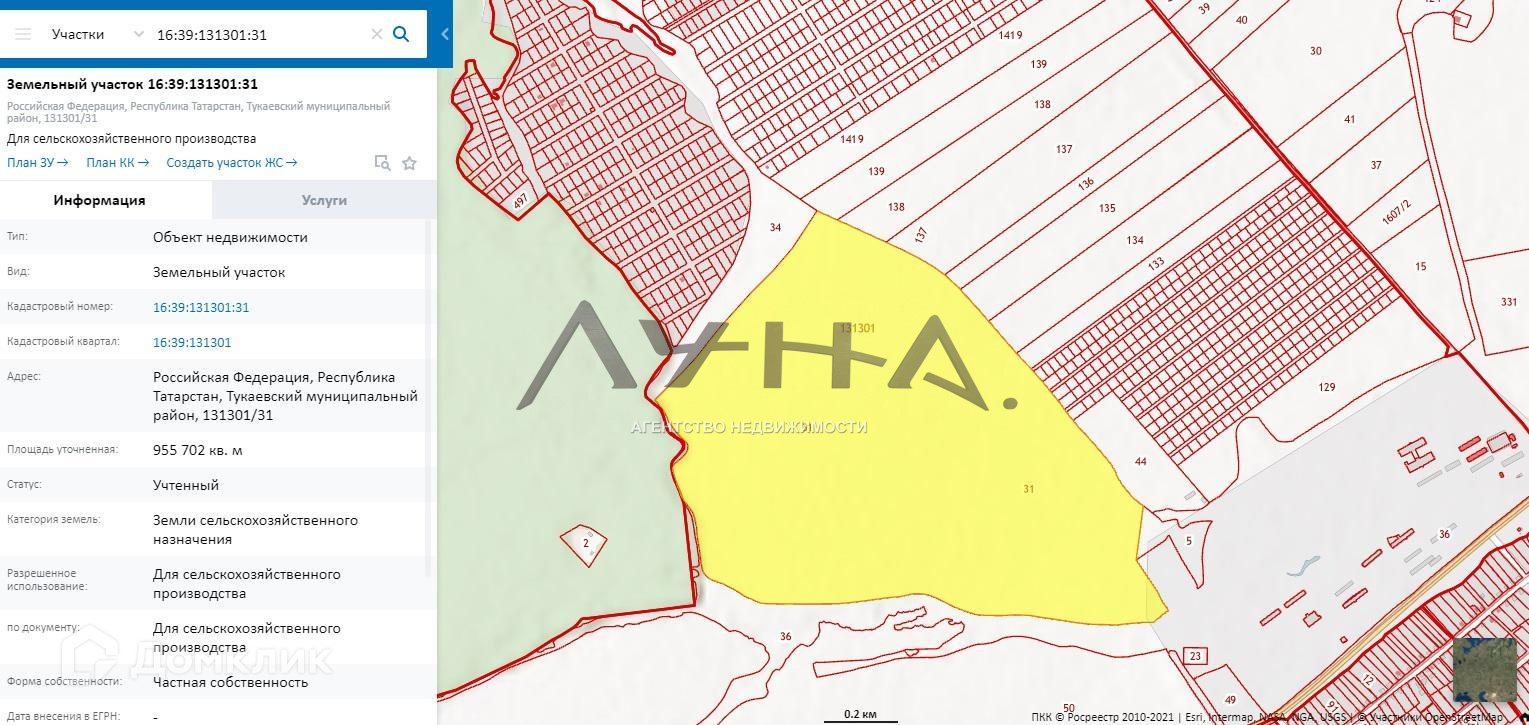Image resolution: width=1529 pixels, height=725 pixels.
Task: Select the status value Учтенный
Action: [186, 485]
